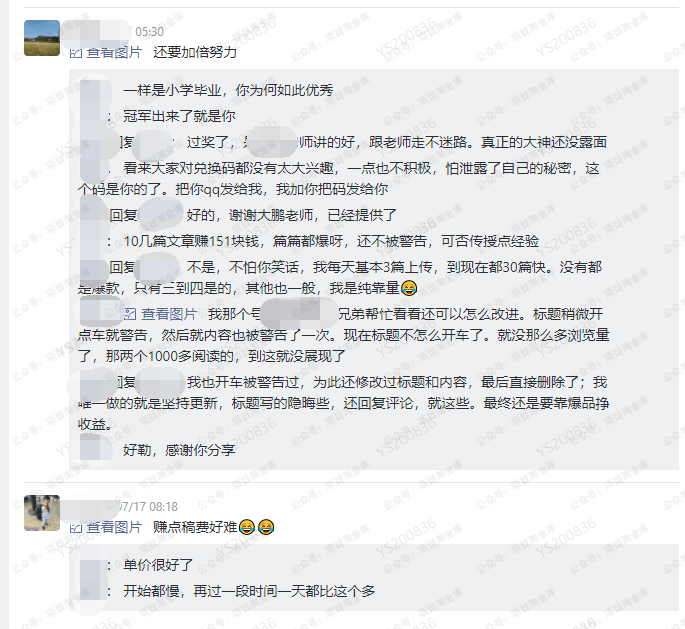Click comment 好勒,感谢你分享
Viewport: 685px width, 629px height.
179,450
